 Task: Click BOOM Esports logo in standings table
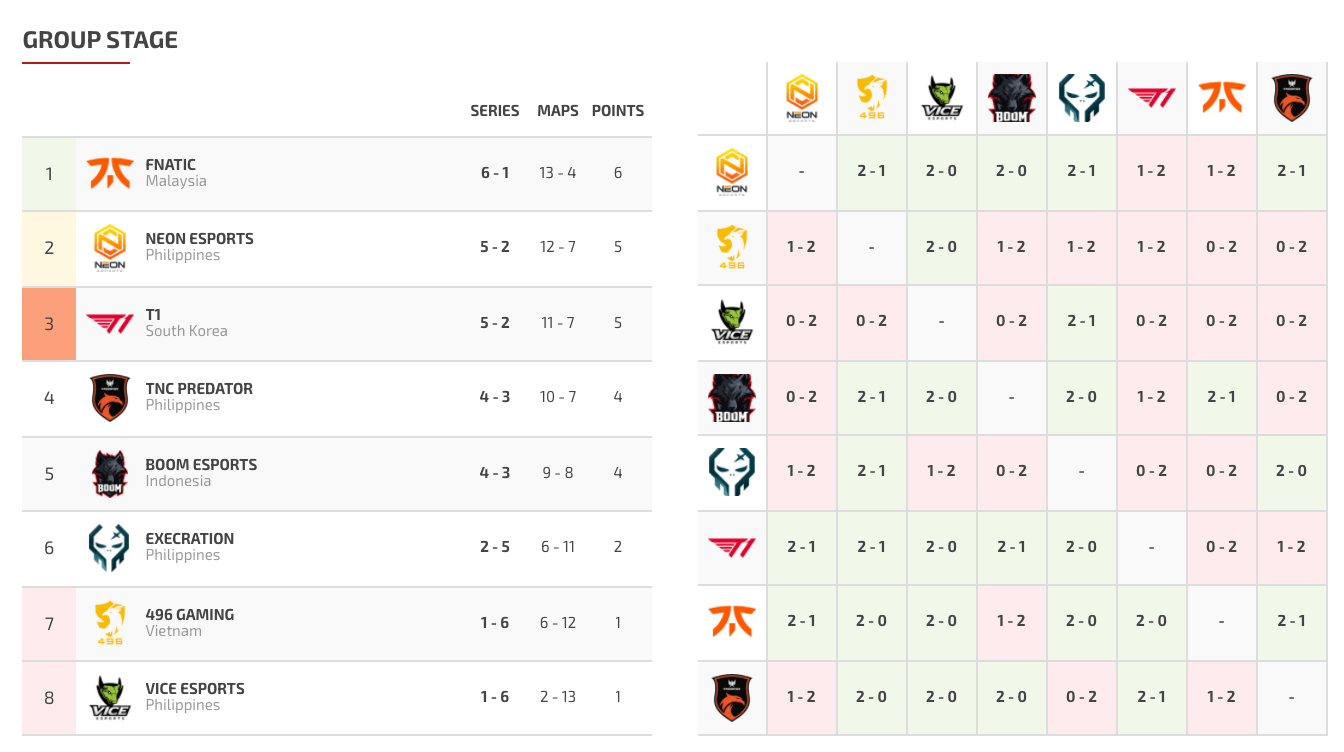click(x=109, y=474)
